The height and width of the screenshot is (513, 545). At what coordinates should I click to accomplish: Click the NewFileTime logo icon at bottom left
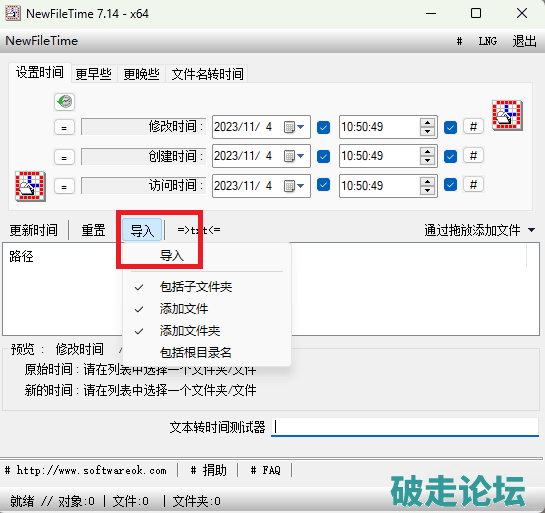tap(30, 186)
